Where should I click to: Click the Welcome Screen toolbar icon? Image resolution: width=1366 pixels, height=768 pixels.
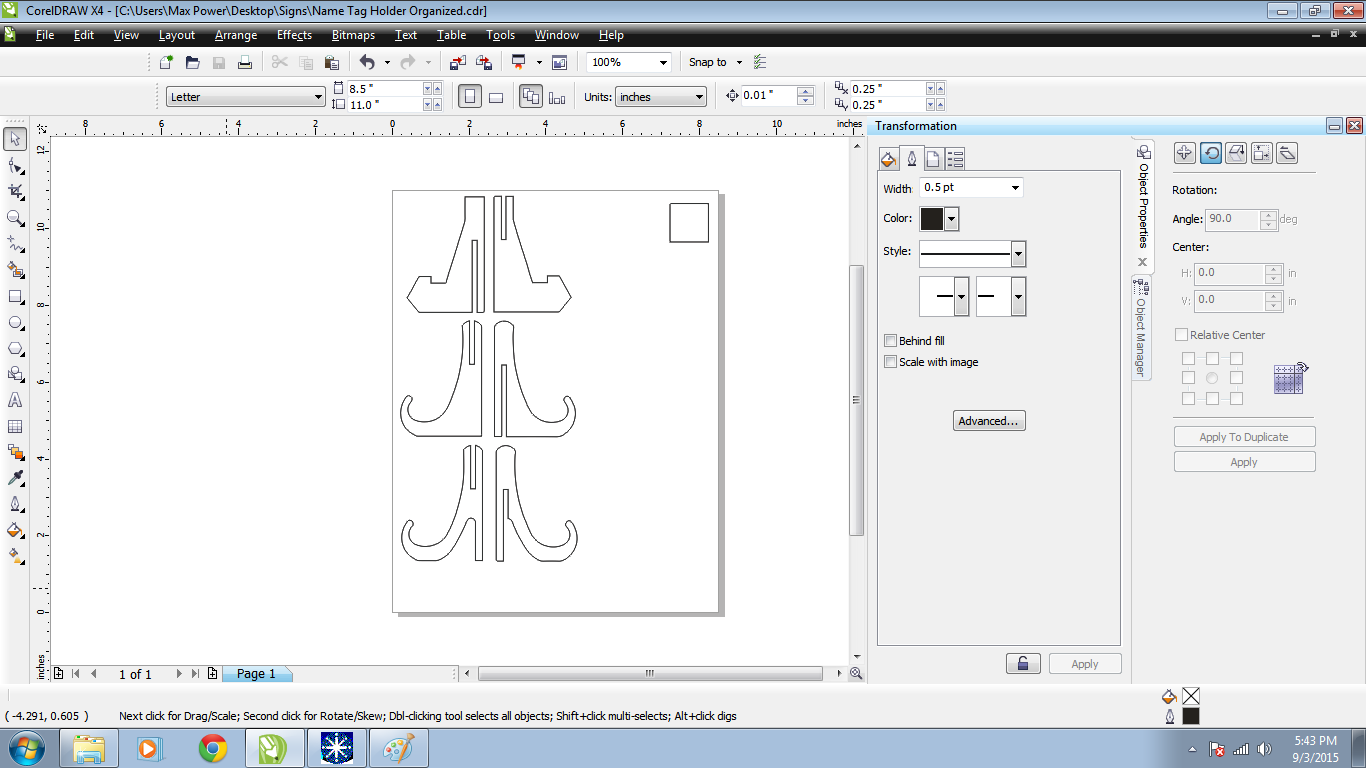(x=559, y=62)
